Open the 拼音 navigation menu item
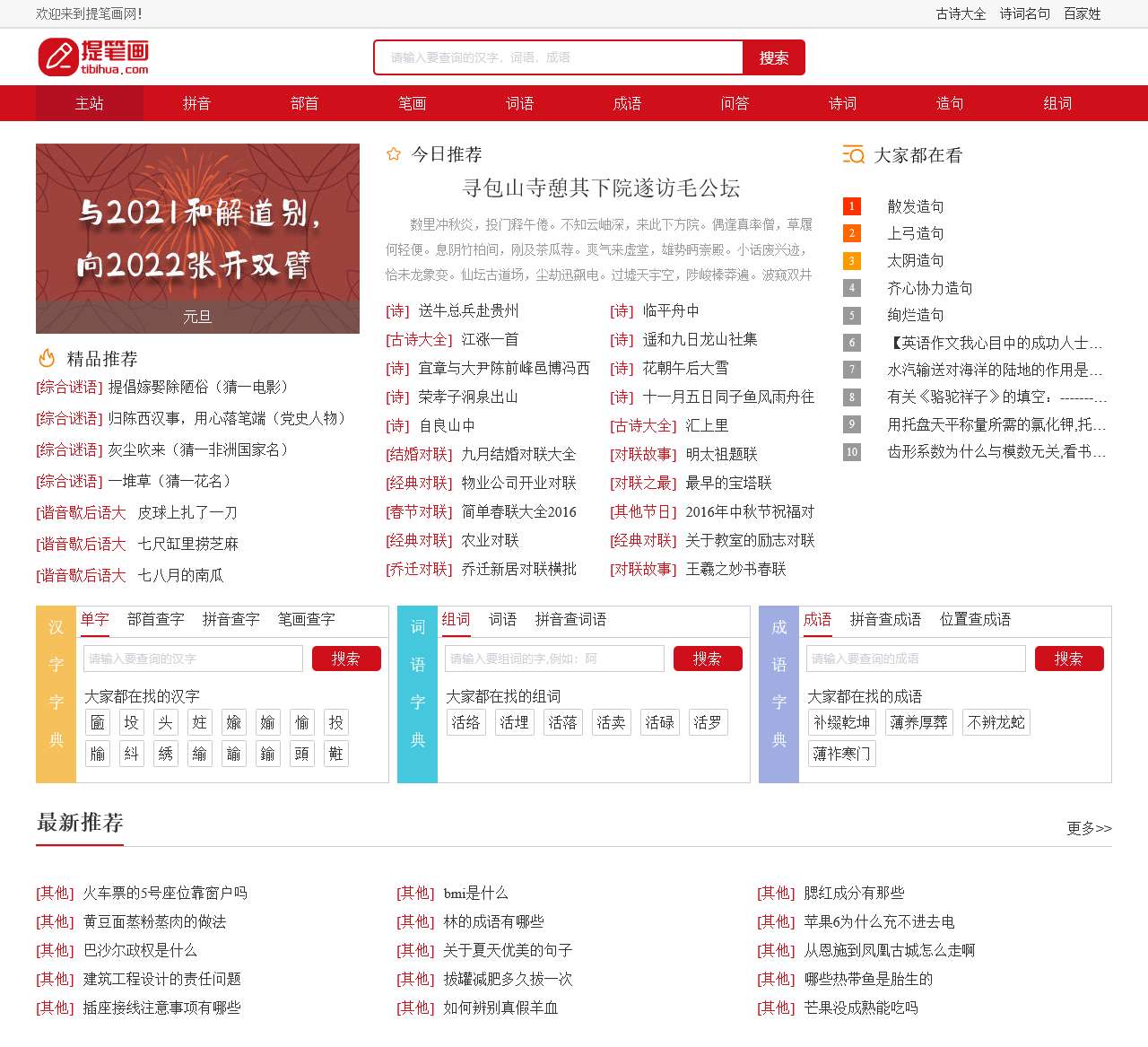1148x1047 pixels. [x=196, y=103]
